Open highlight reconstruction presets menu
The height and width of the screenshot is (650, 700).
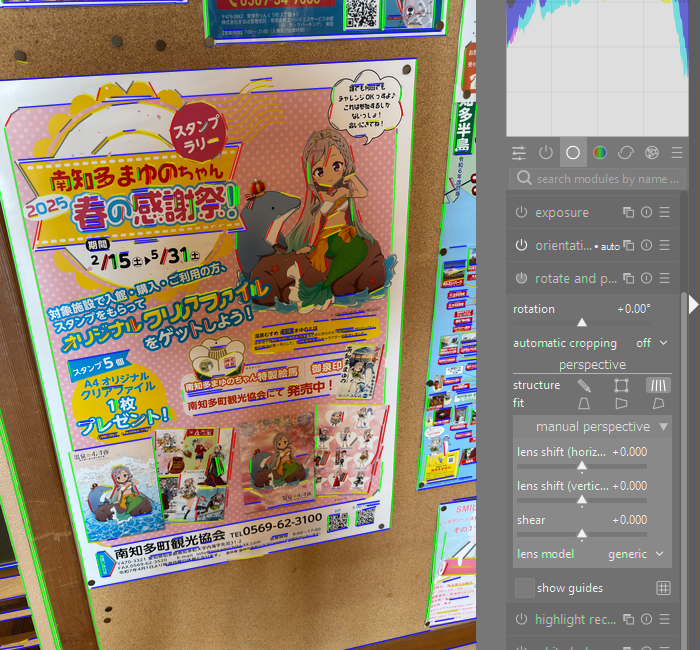click(664, 619)
